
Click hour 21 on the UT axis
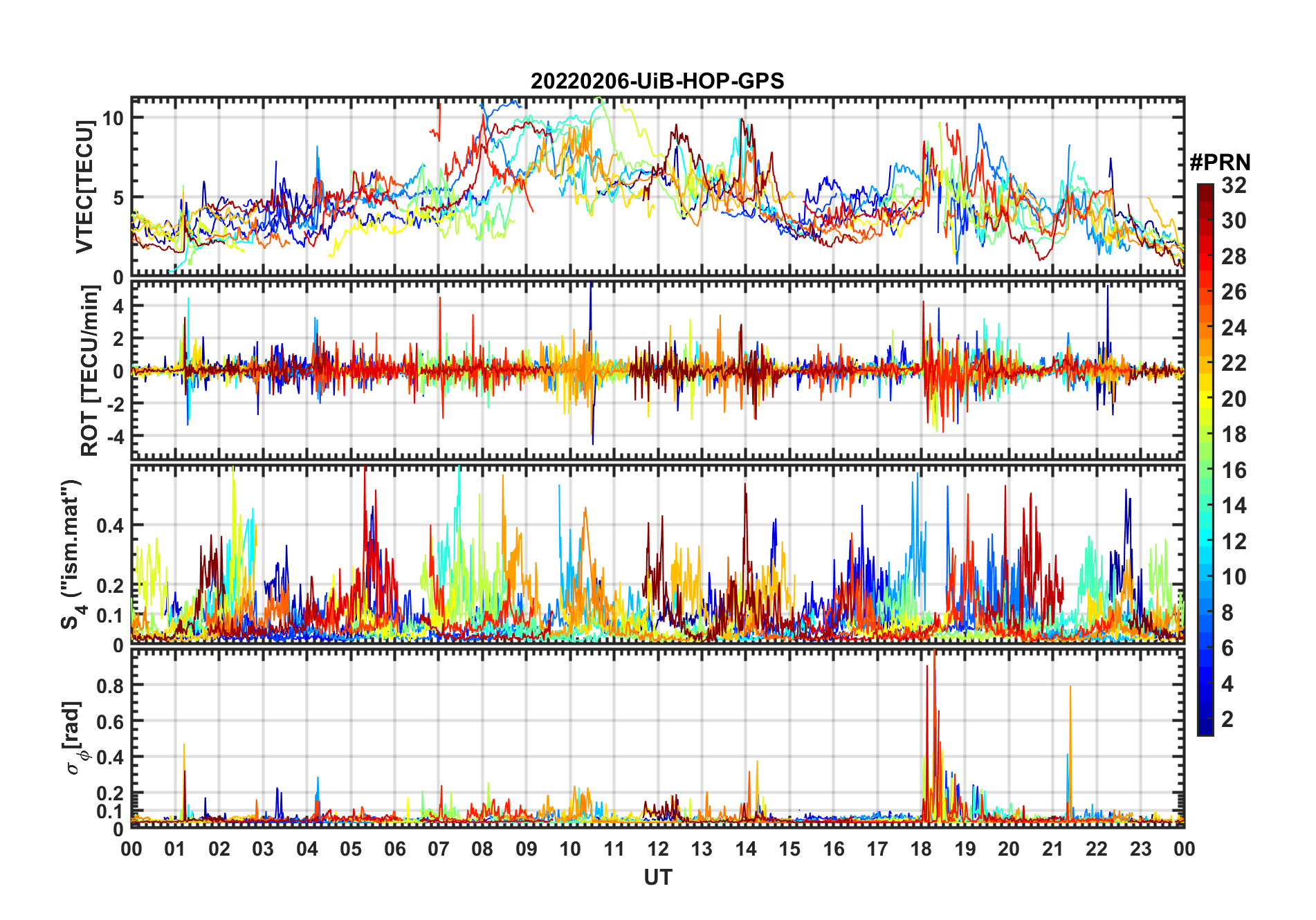pos(1053,849)
